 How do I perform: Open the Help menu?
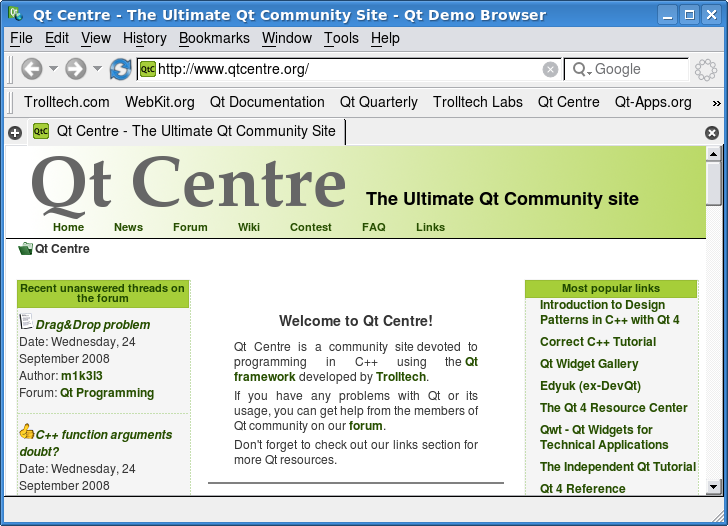pos(385,38)
